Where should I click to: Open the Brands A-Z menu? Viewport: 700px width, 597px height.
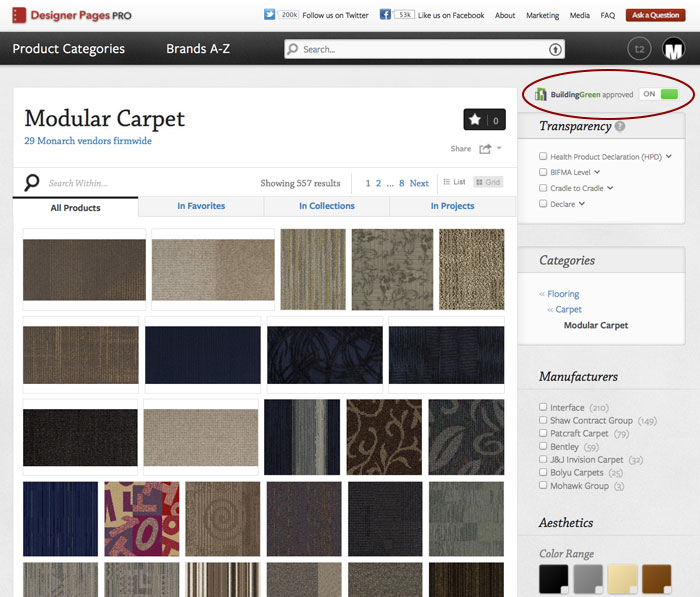[198, 49]
